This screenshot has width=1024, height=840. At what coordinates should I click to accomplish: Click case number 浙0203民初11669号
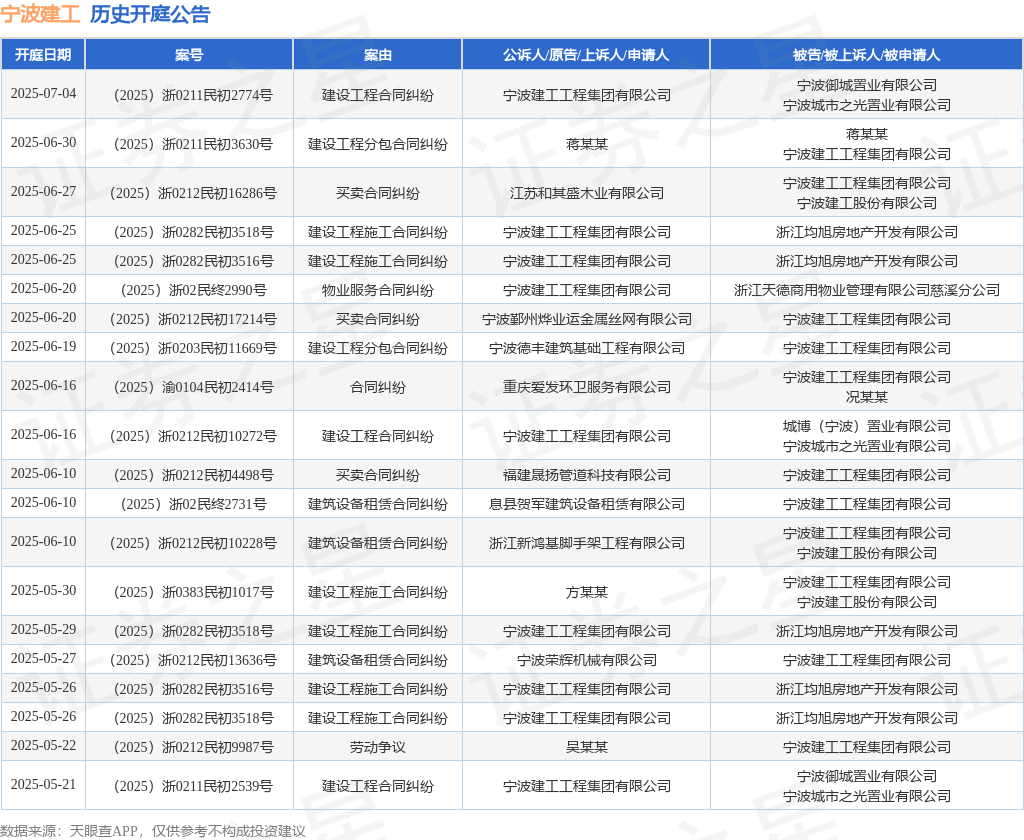pos(193,348)
